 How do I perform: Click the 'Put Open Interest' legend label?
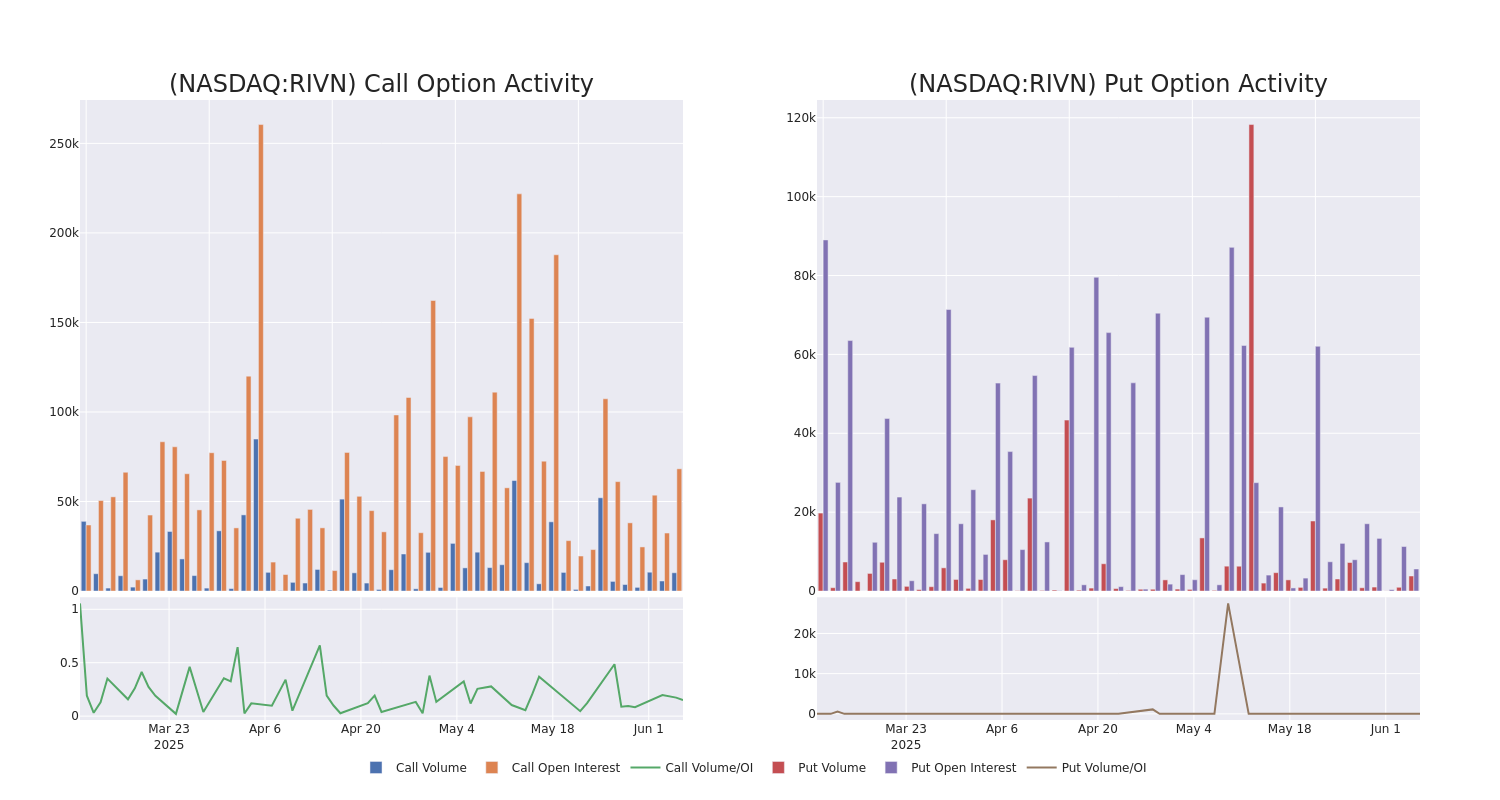963,768
